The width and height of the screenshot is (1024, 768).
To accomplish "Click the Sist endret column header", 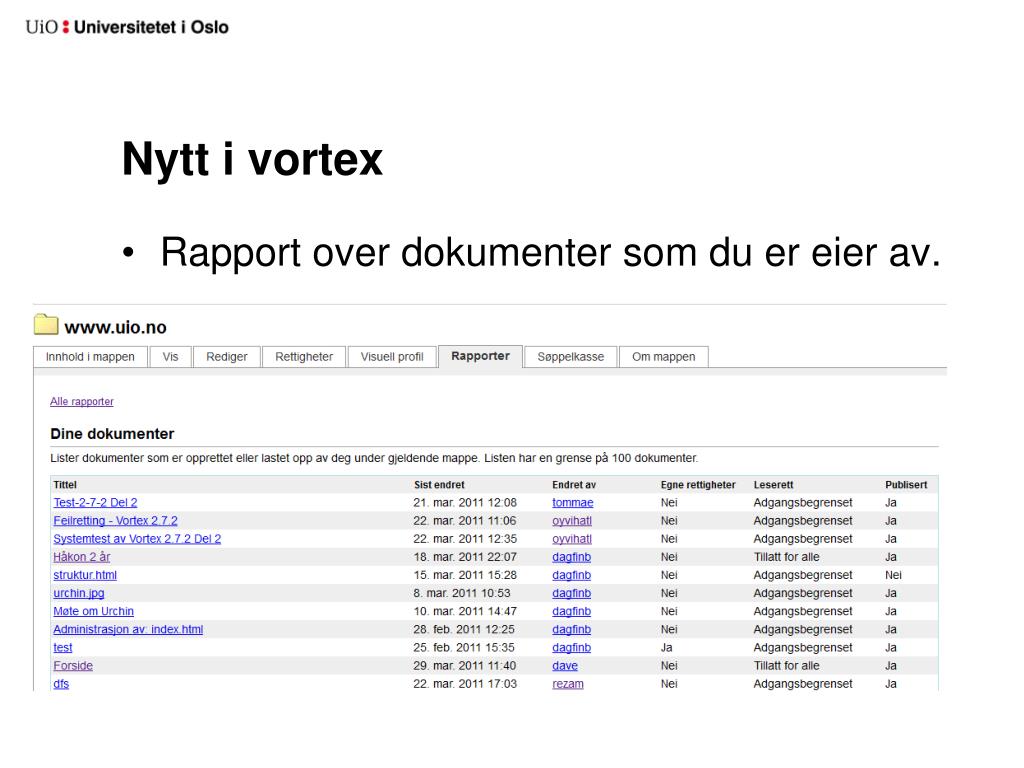I will pyautogui.click(x=440, y=485).
